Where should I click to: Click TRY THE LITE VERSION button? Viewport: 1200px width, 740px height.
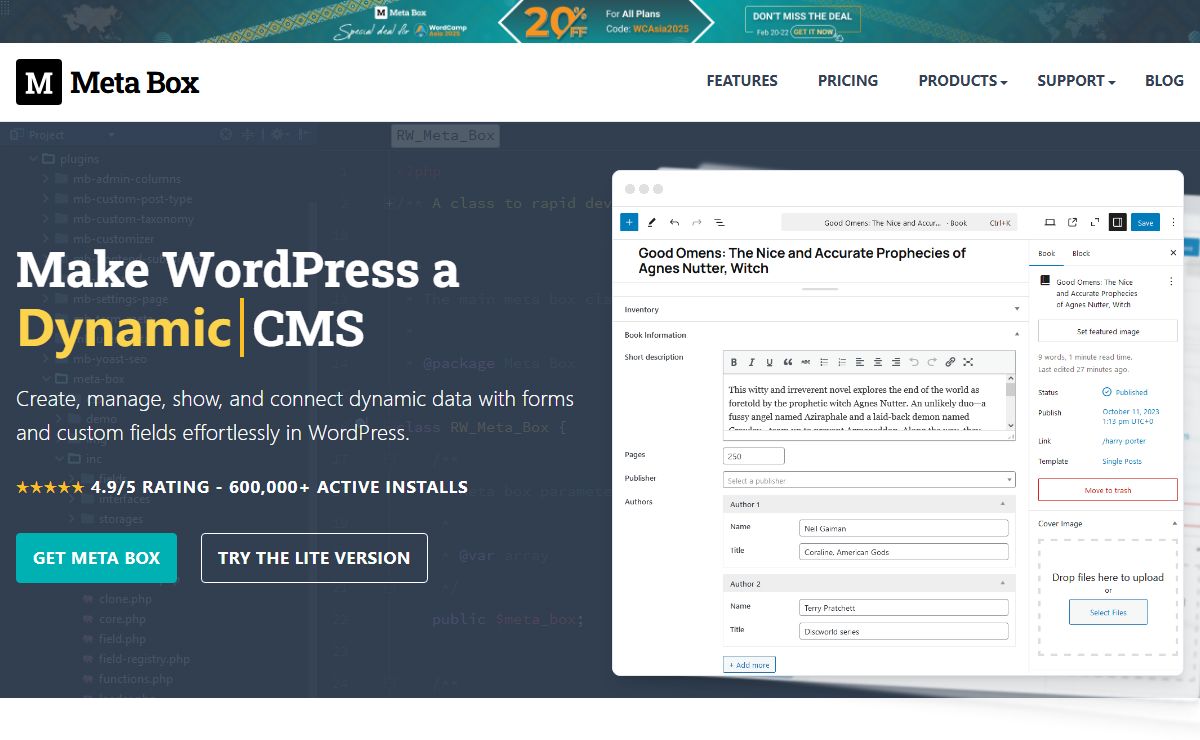(x=314, y=558)
